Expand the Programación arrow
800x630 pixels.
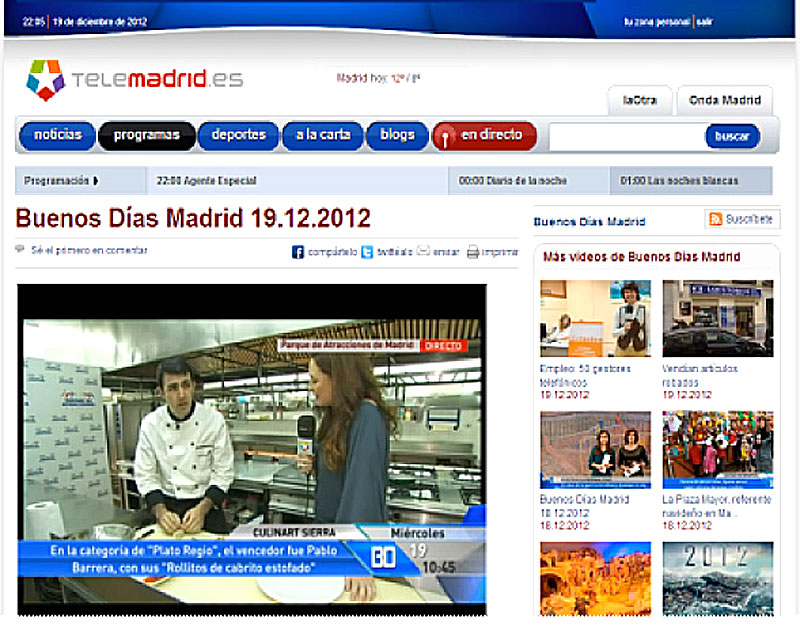tap(96, 181)
